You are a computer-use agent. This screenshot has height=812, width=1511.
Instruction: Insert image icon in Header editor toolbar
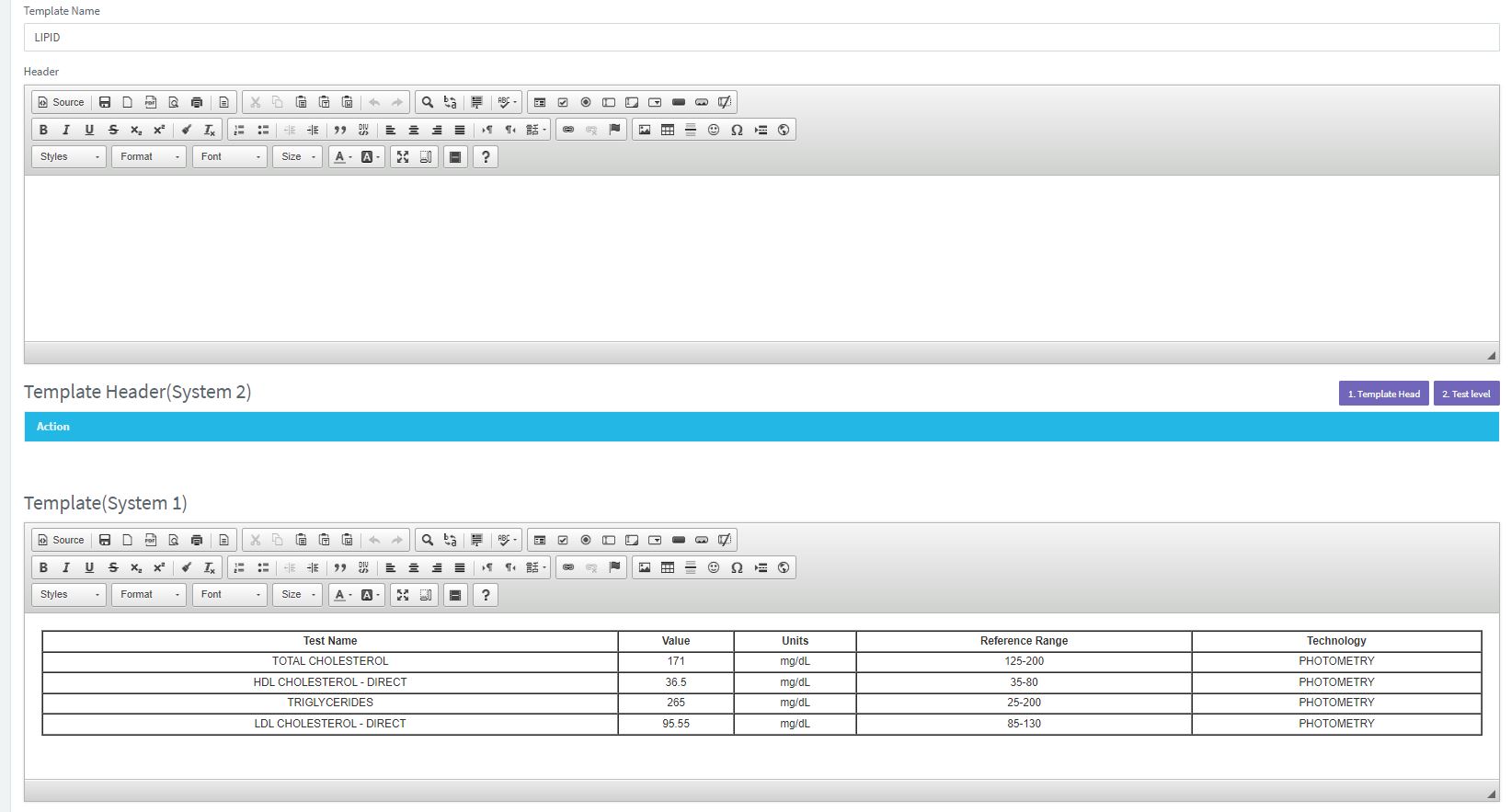pyautogui.click(x=645, y=130)
